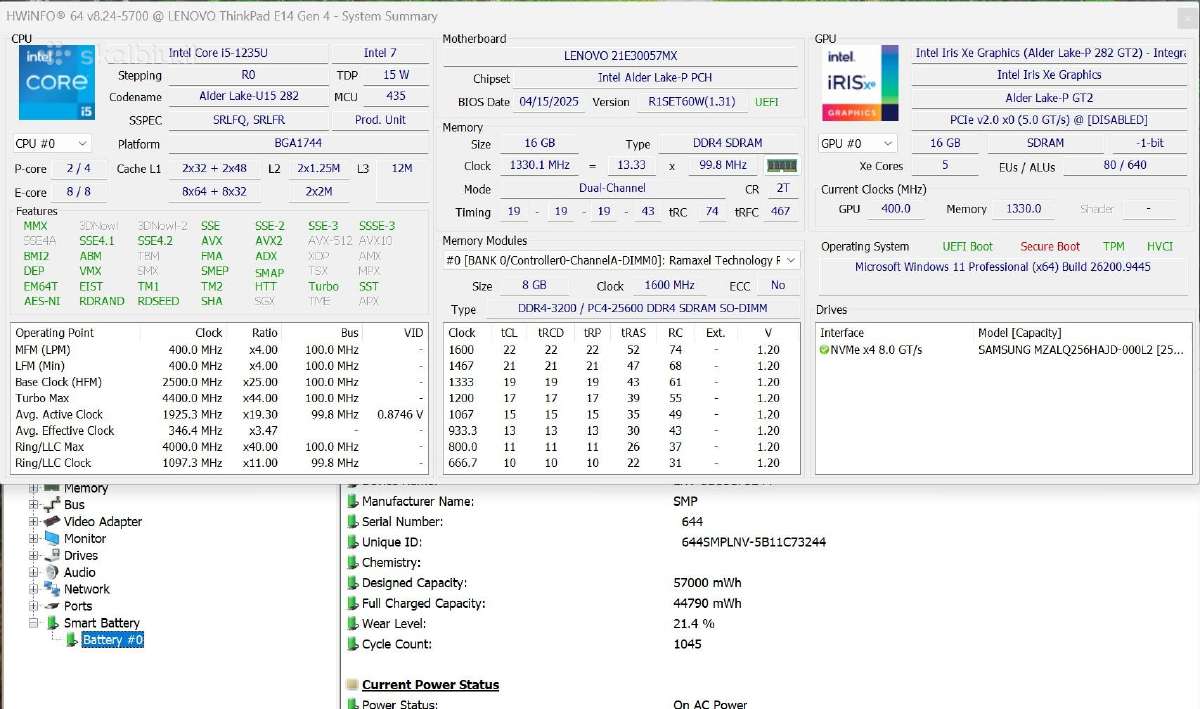Select the Smart Battery green icon
This screenshot has height=709, width=1200.
(53, 623)
